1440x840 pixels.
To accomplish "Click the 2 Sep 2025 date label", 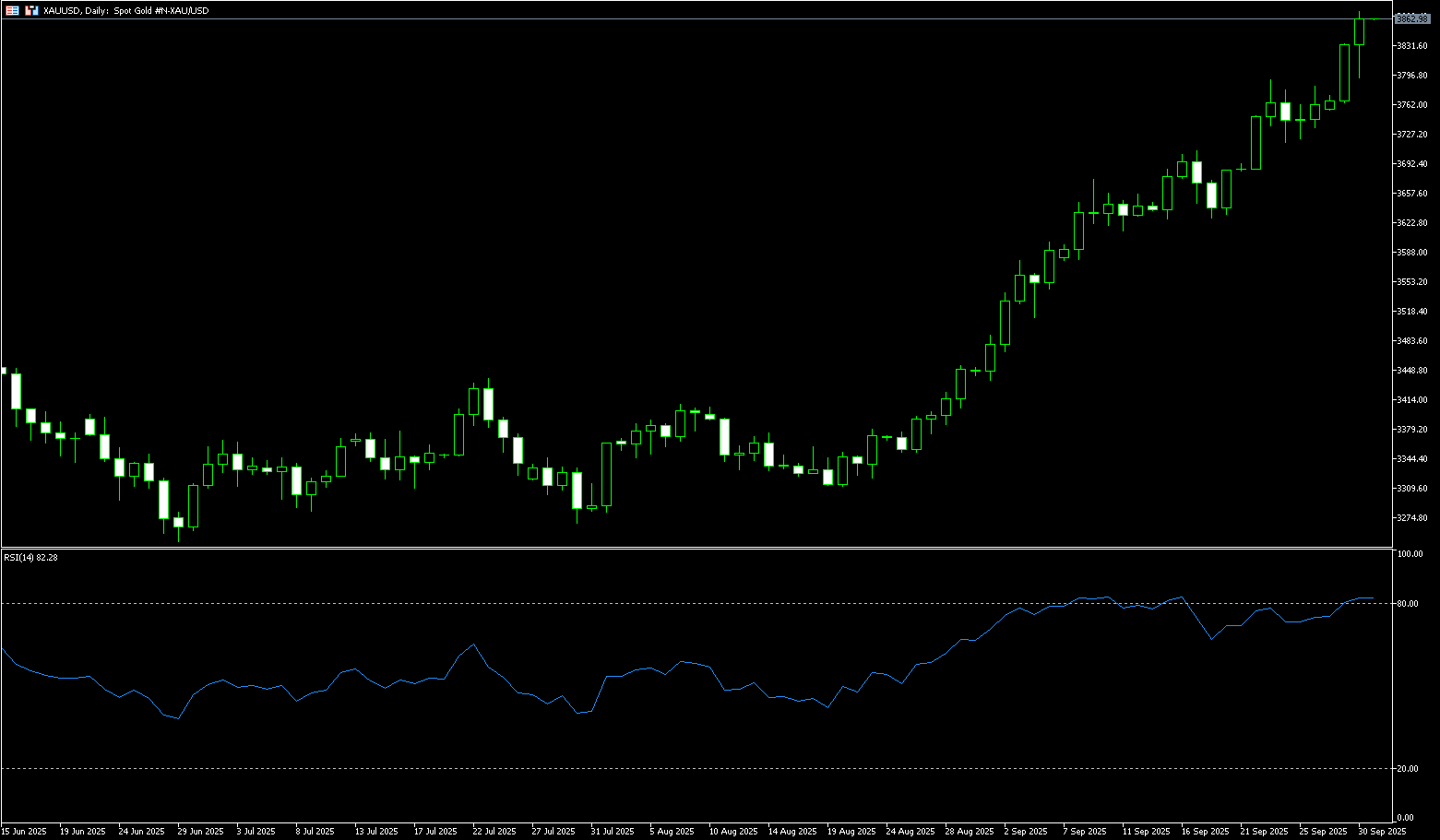I will 1026,831.
